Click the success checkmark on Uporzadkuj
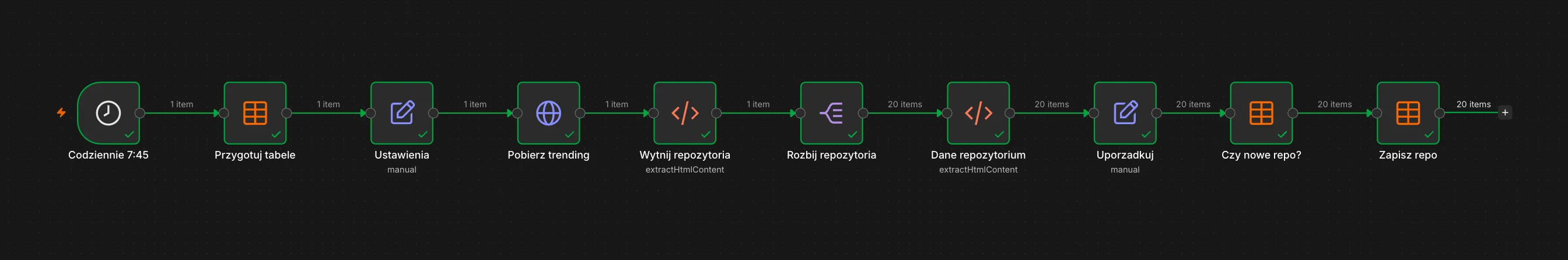 point(1146,135)
